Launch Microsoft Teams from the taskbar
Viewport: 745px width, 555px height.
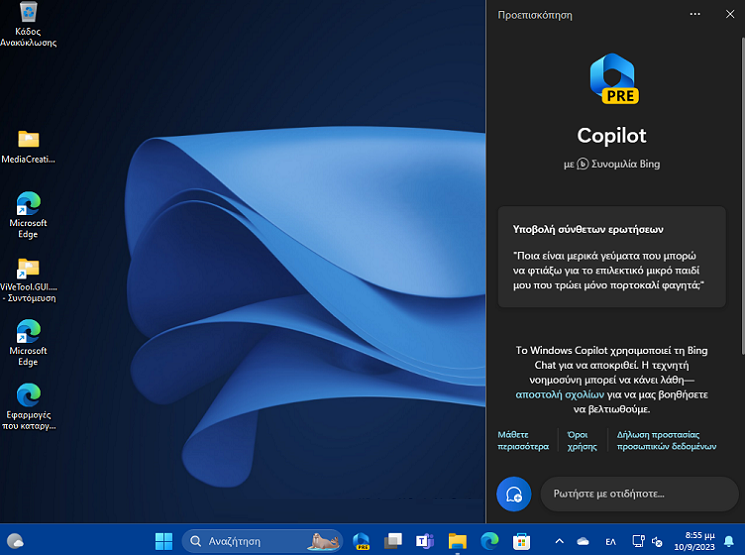(x=425, y=541)
